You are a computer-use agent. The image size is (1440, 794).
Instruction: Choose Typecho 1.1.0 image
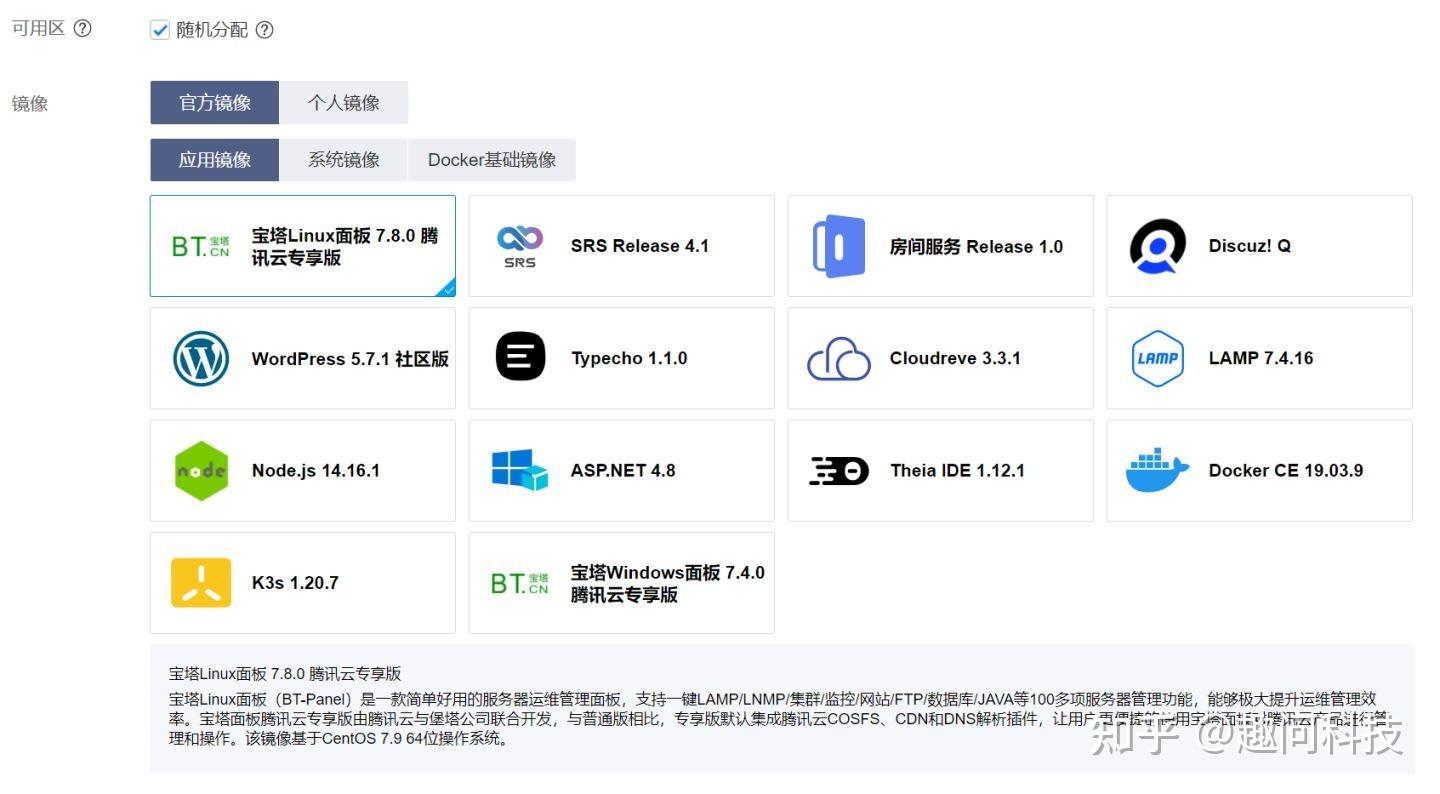pos(622,358)
